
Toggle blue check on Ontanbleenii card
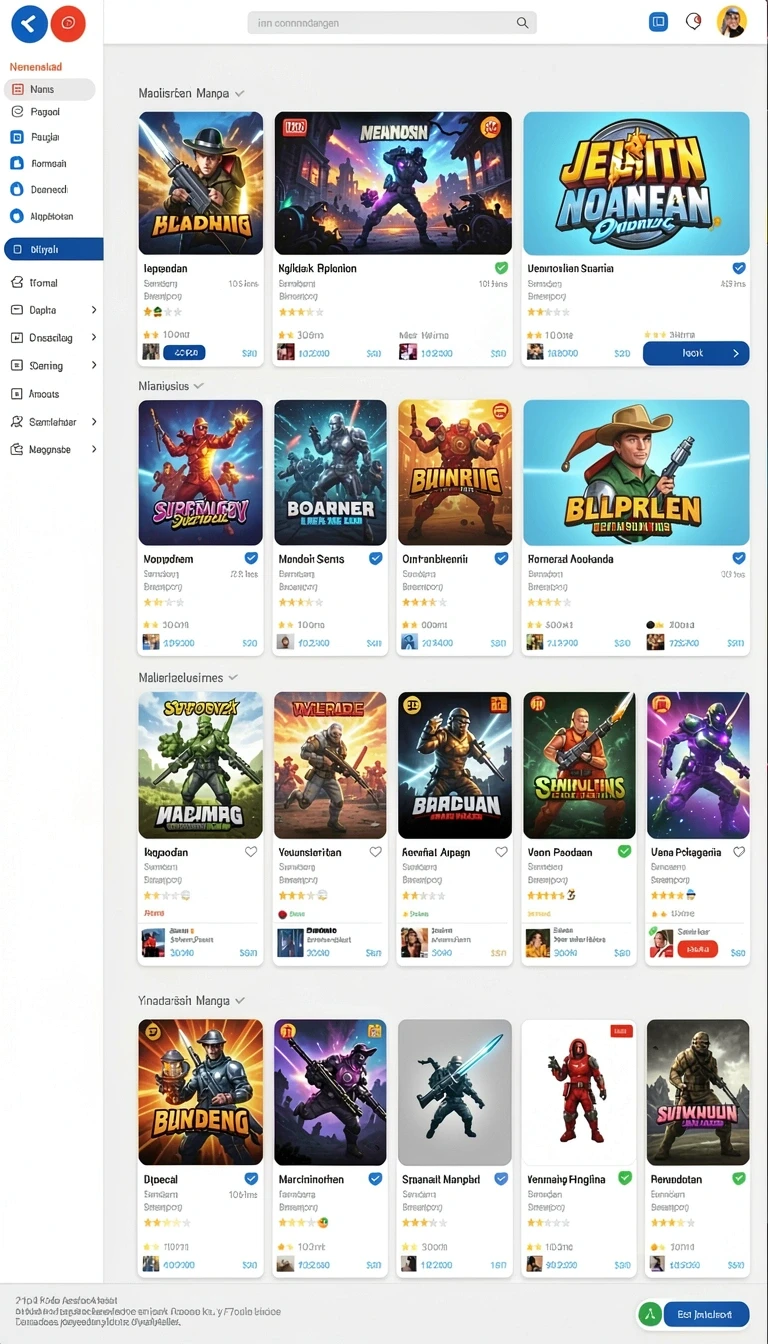click(501, 558)
